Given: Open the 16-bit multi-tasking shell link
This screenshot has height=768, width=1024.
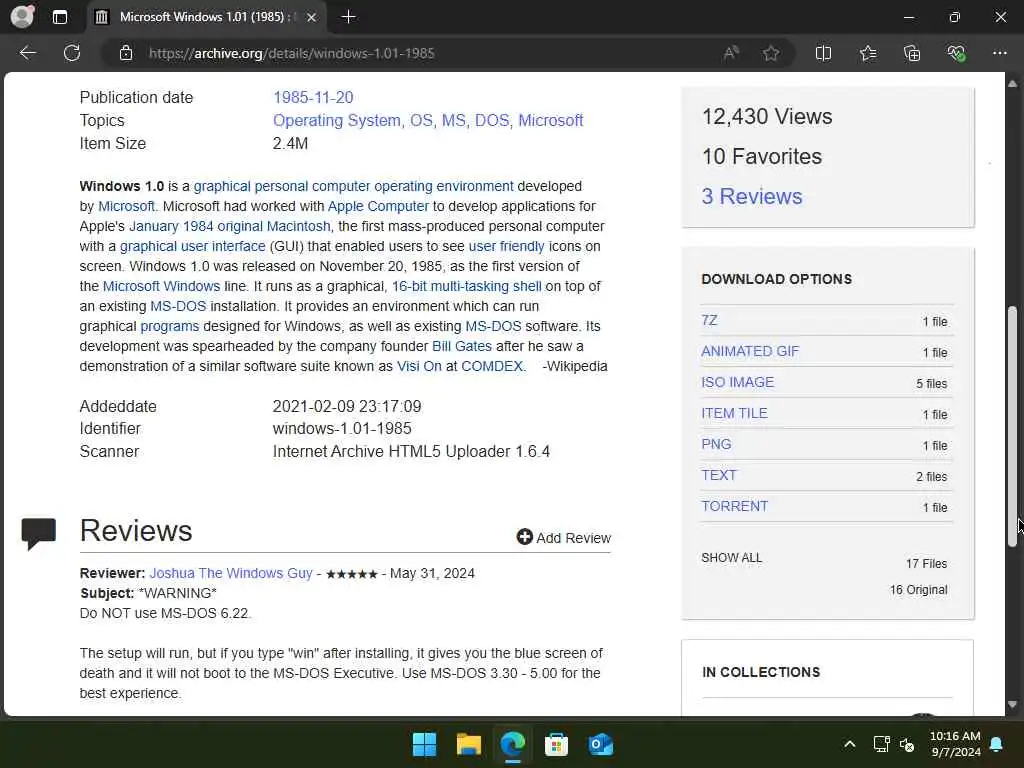Looking at the screenshot, I should (466, 286).
